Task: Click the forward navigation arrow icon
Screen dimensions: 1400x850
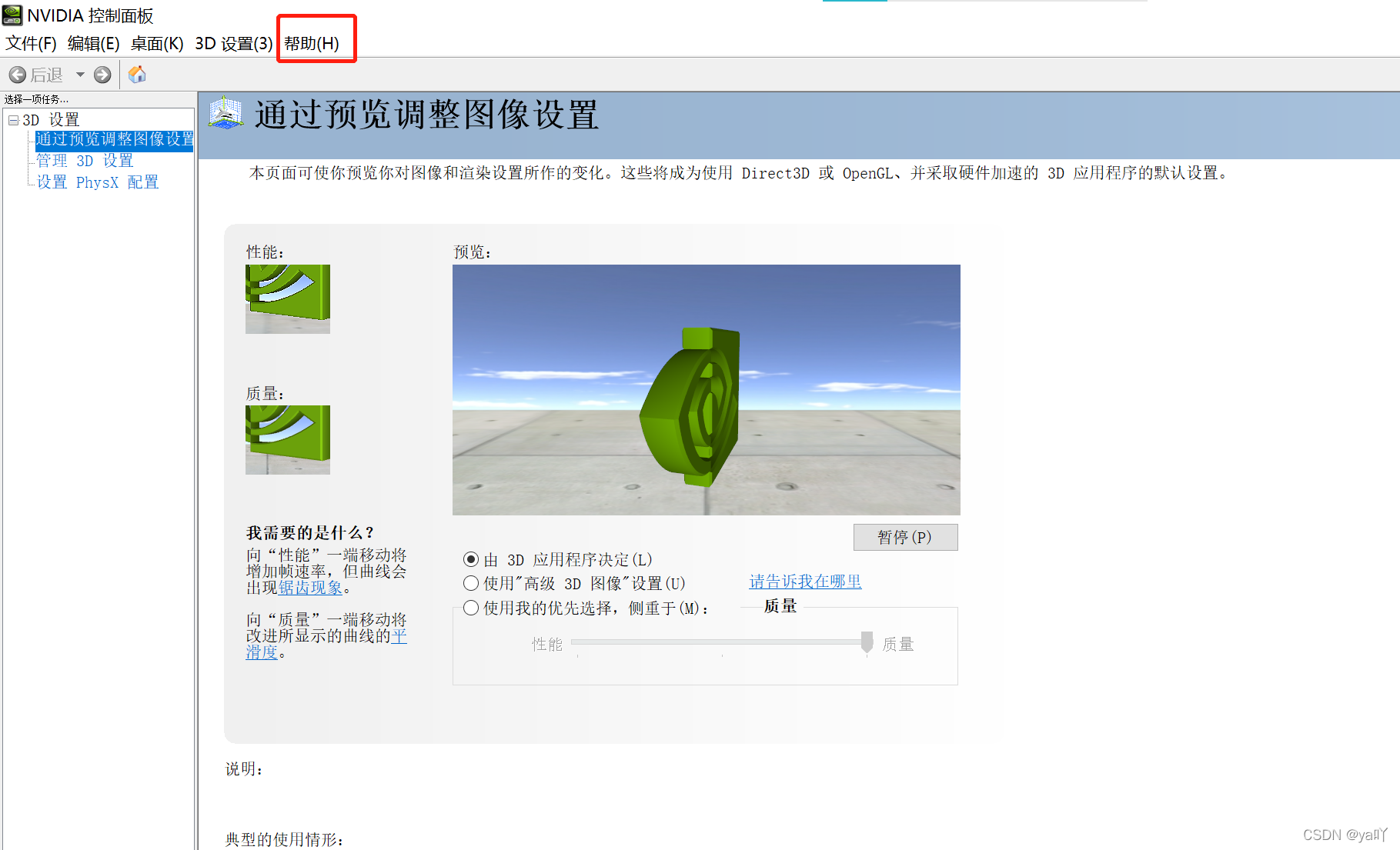Action: click(102, 74)
